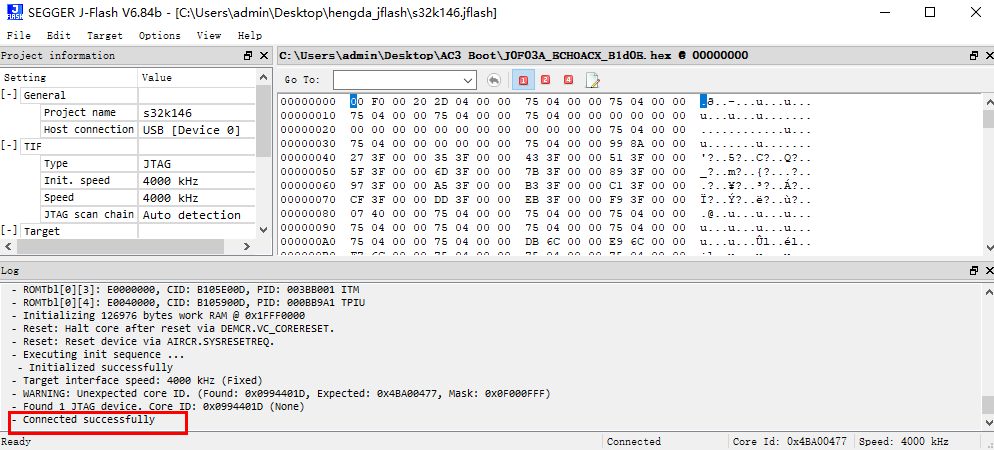994x450 pixels.
Task: Click hex view scroll down arrow
Action: [x=988, y=248]
